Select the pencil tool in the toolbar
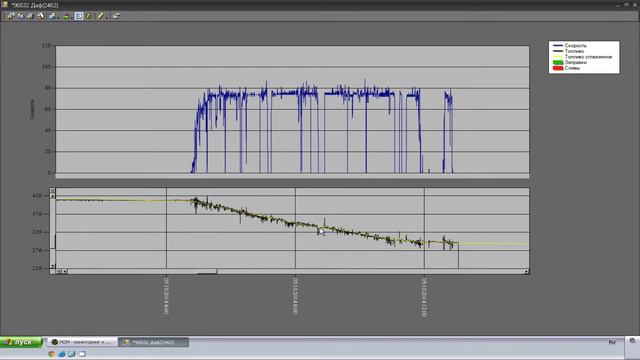Screen dimensions: 640x360 [100, 16]
